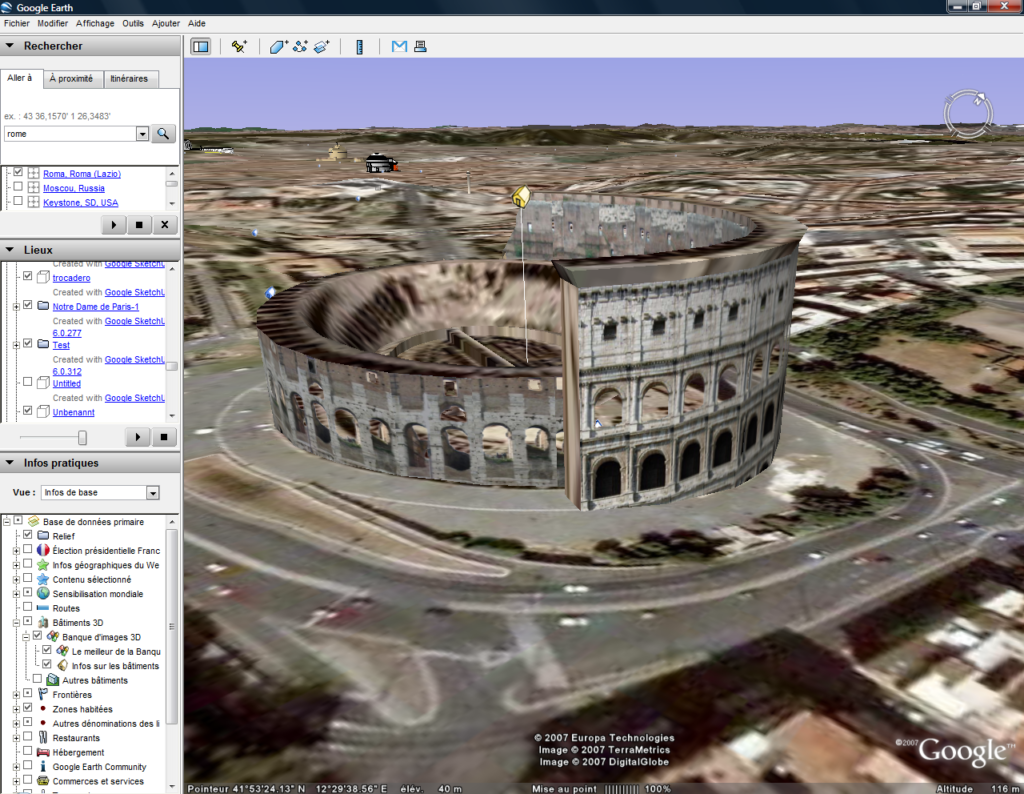Enable the Autres bâtiments checkbox
Viewport: 1024px width, 794px height.
(37, 678)
